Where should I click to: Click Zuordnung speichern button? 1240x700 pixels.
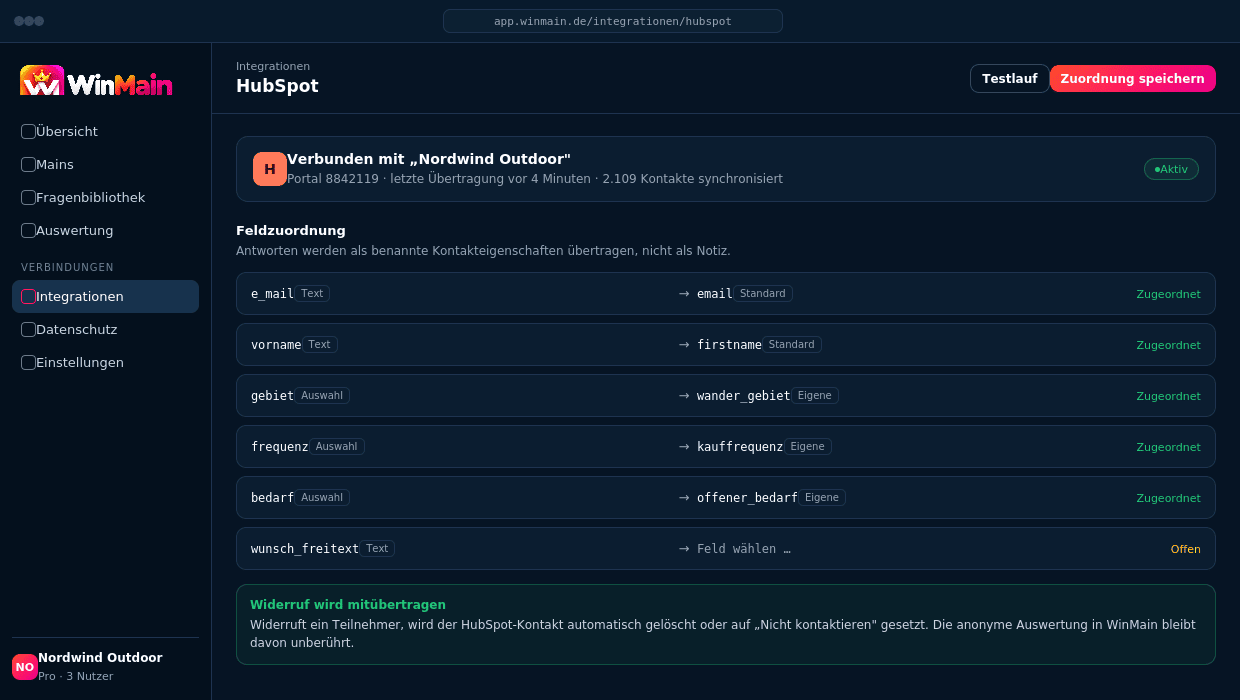point(1133,79)
